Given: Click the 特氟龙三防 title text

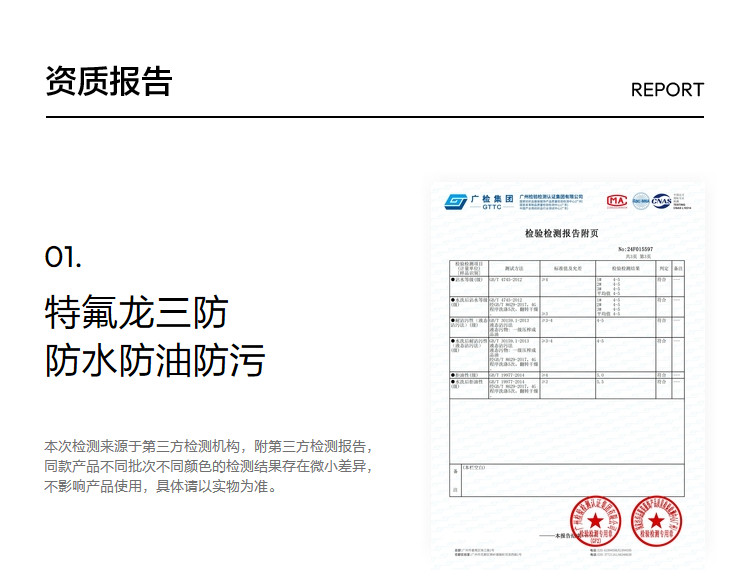Looking at the screenshot, I should [x=136, y=312].
